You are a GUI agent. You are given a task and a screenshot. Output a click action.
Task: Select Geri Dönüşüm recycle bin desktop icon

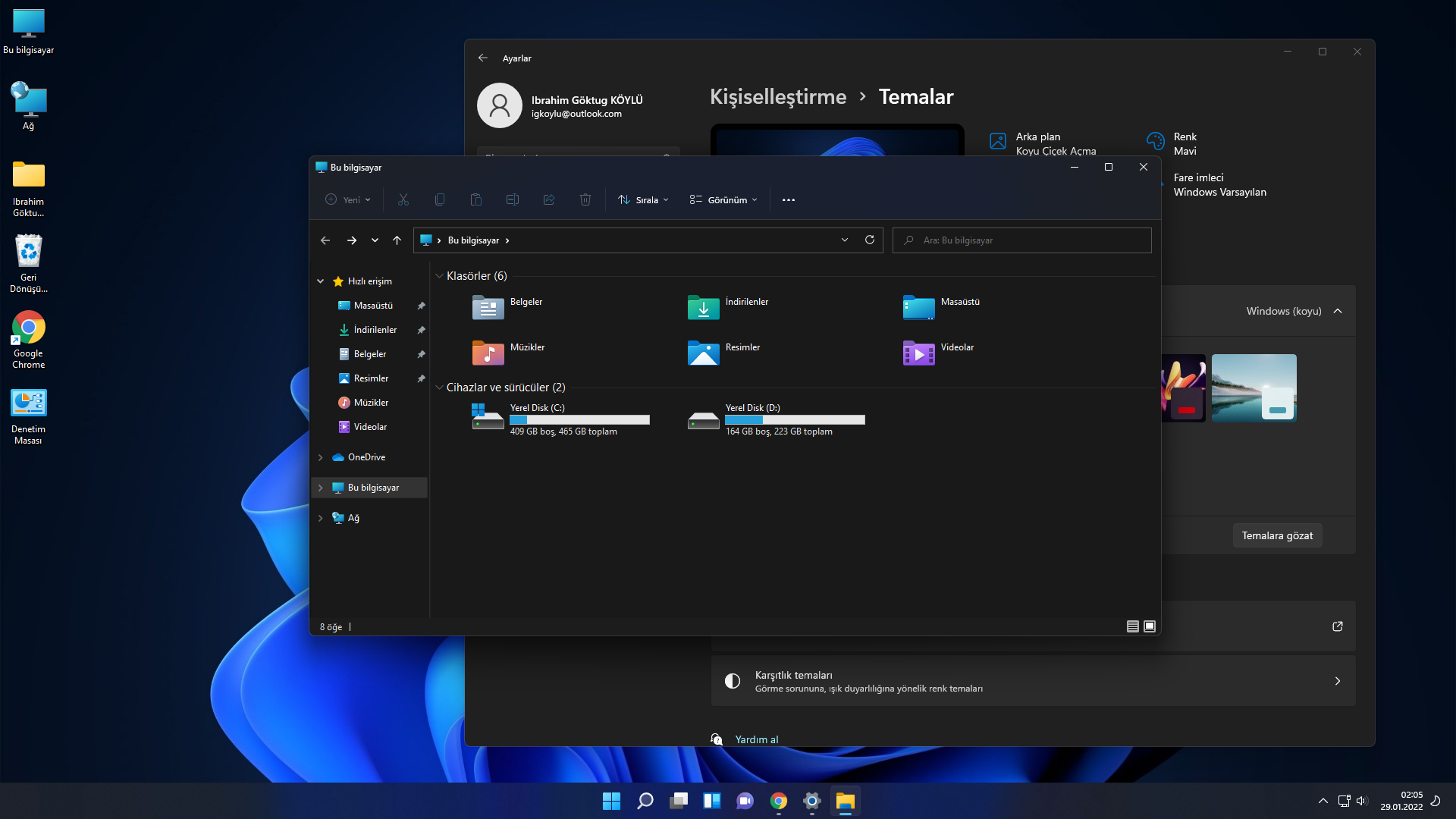click(28, 264)
